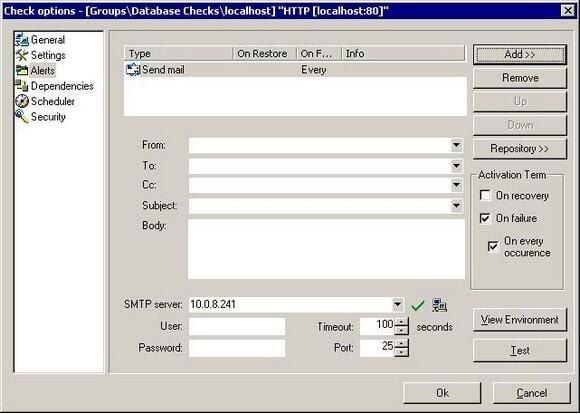This screenshot has height=414, width=580.
Task: Click the Settings wrench icon
Action: 22,55
